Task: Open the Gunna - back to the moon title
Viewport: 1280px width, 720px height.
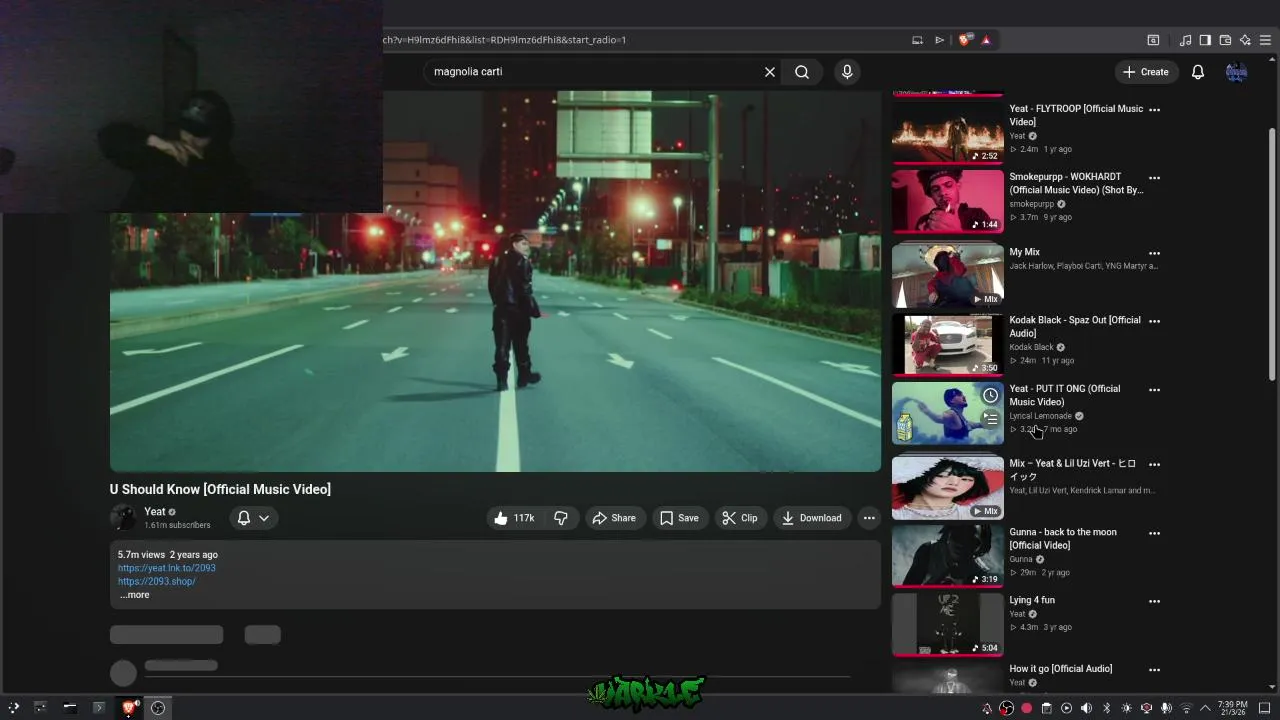Action: (x=1063, y=539)
